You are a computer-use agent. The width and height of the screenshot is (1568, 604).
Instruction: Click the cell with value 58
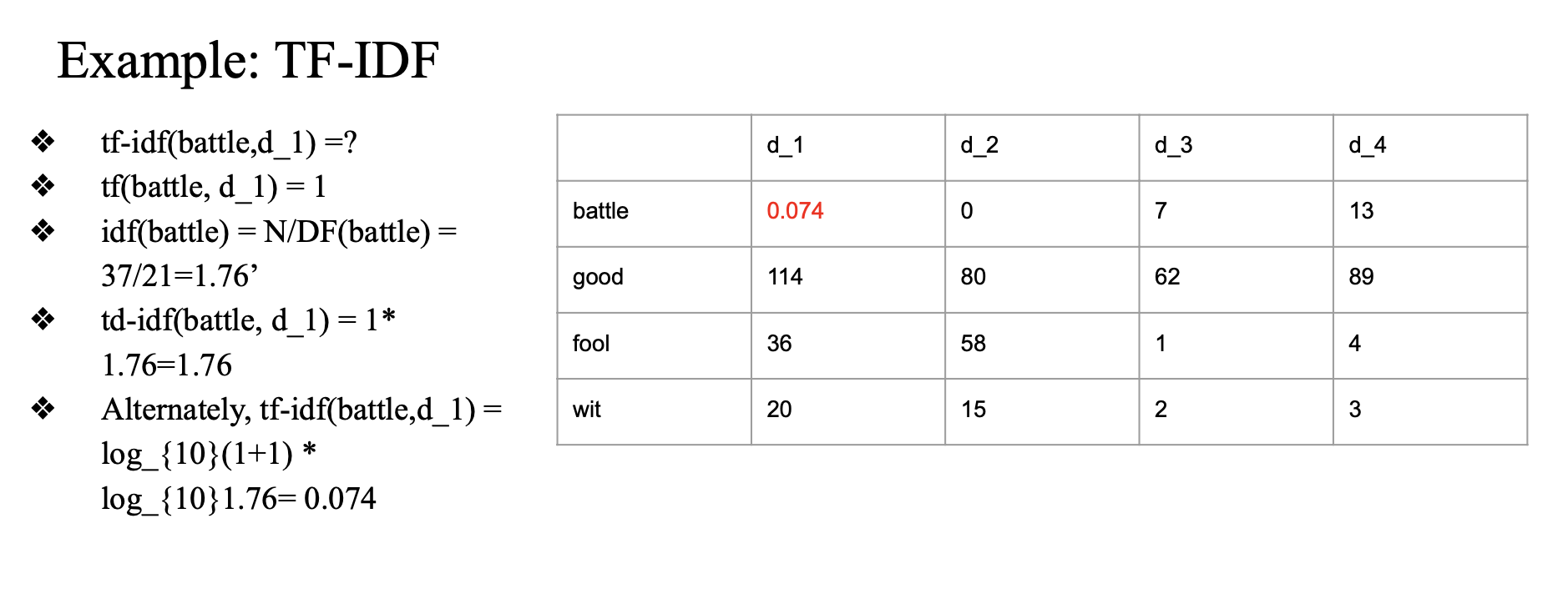[1042, 345]
